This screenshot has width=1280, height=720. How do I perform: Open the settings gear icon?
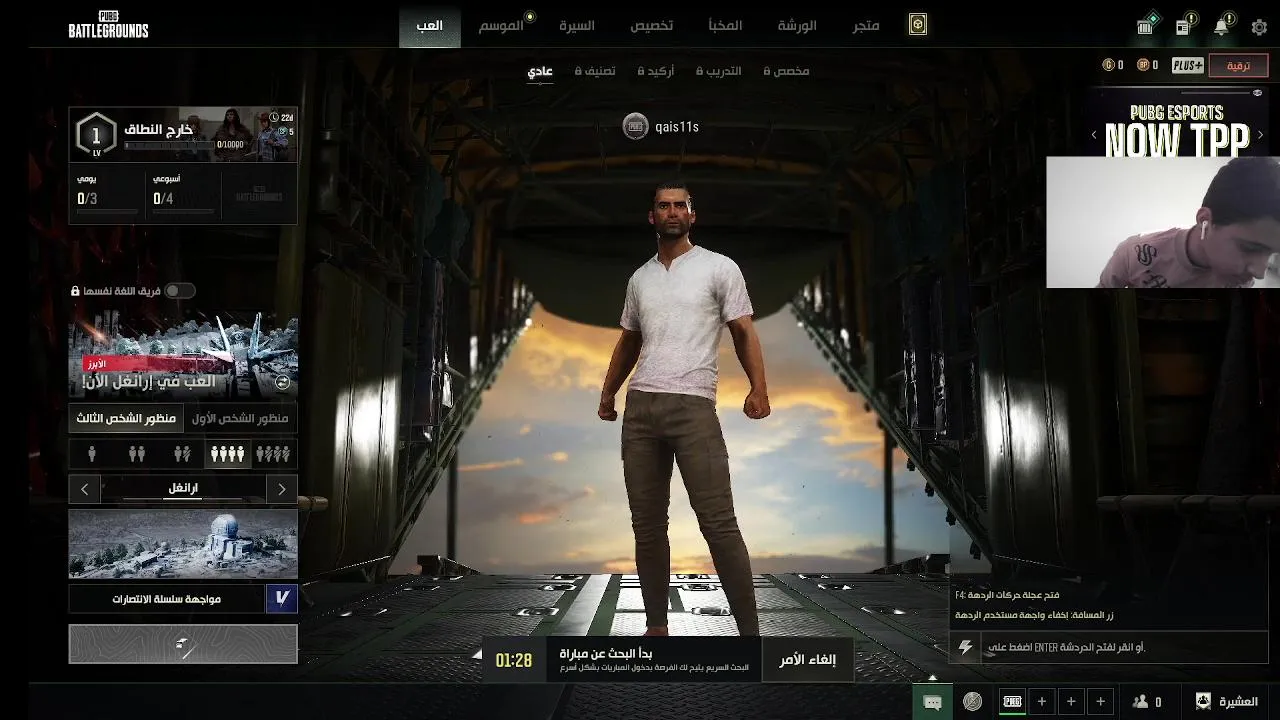coord(1259,27)
